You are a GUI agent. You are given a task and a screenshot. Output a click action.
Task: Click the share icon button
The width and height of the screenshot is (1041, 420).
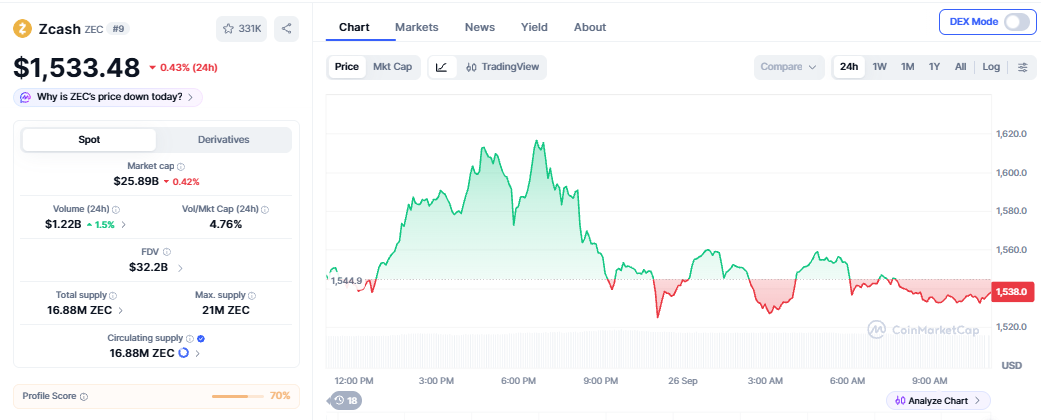tap(287, 29)
